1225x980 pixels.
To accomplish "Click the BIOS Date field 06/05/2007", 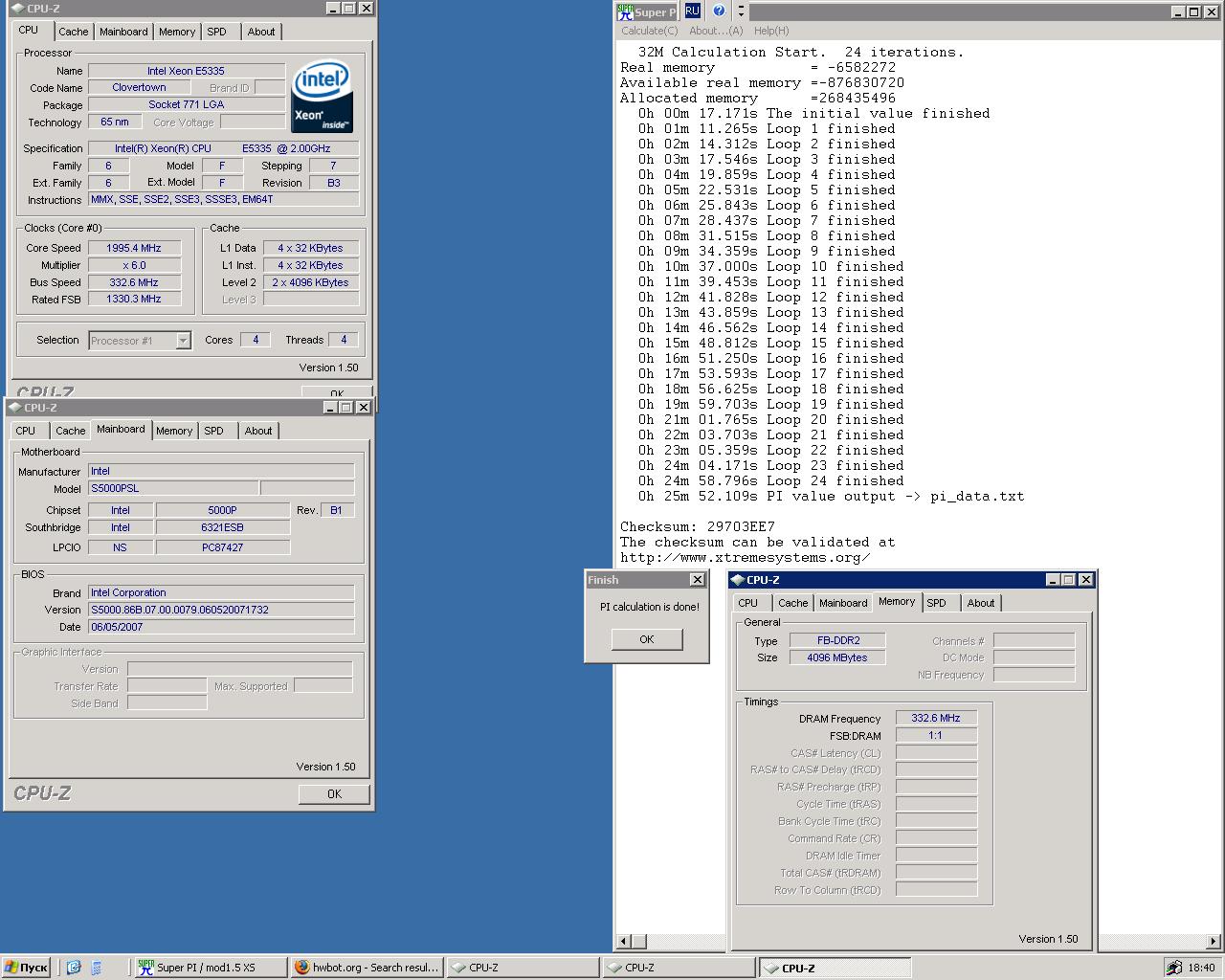I will click(221, 627).
